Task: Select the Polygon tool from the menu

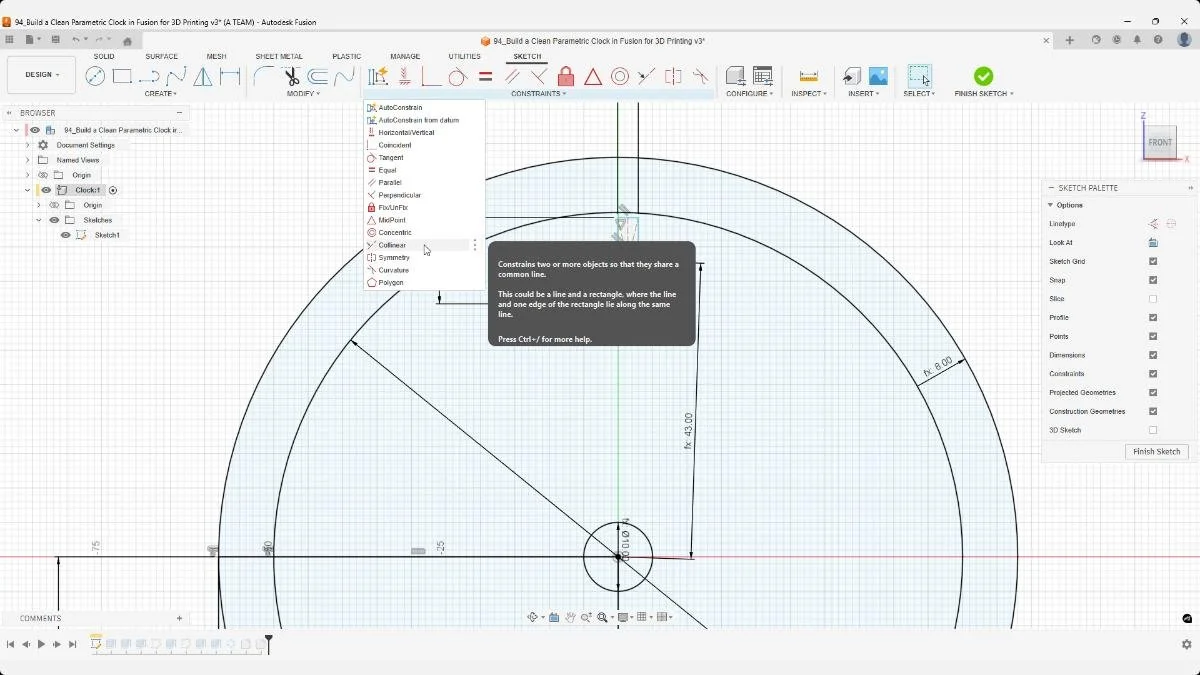Action: 390,282
